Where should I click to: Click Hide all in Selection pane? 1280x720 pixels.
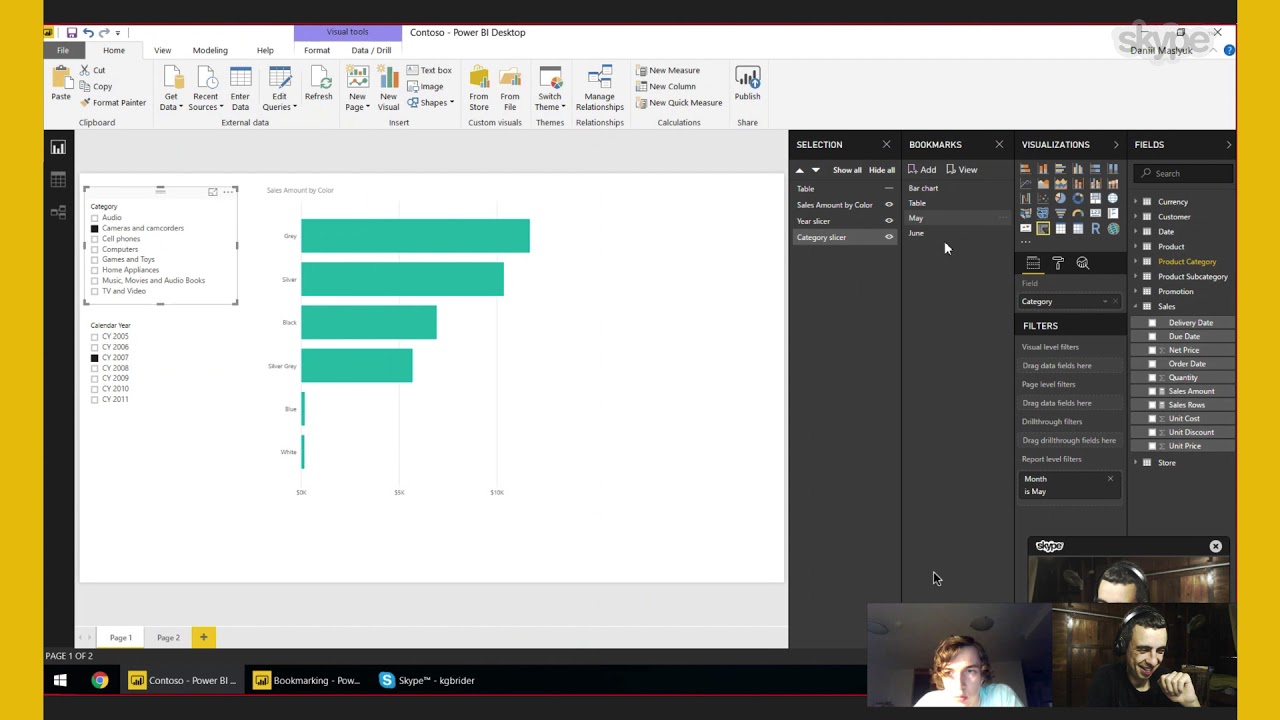pos(882,170)
